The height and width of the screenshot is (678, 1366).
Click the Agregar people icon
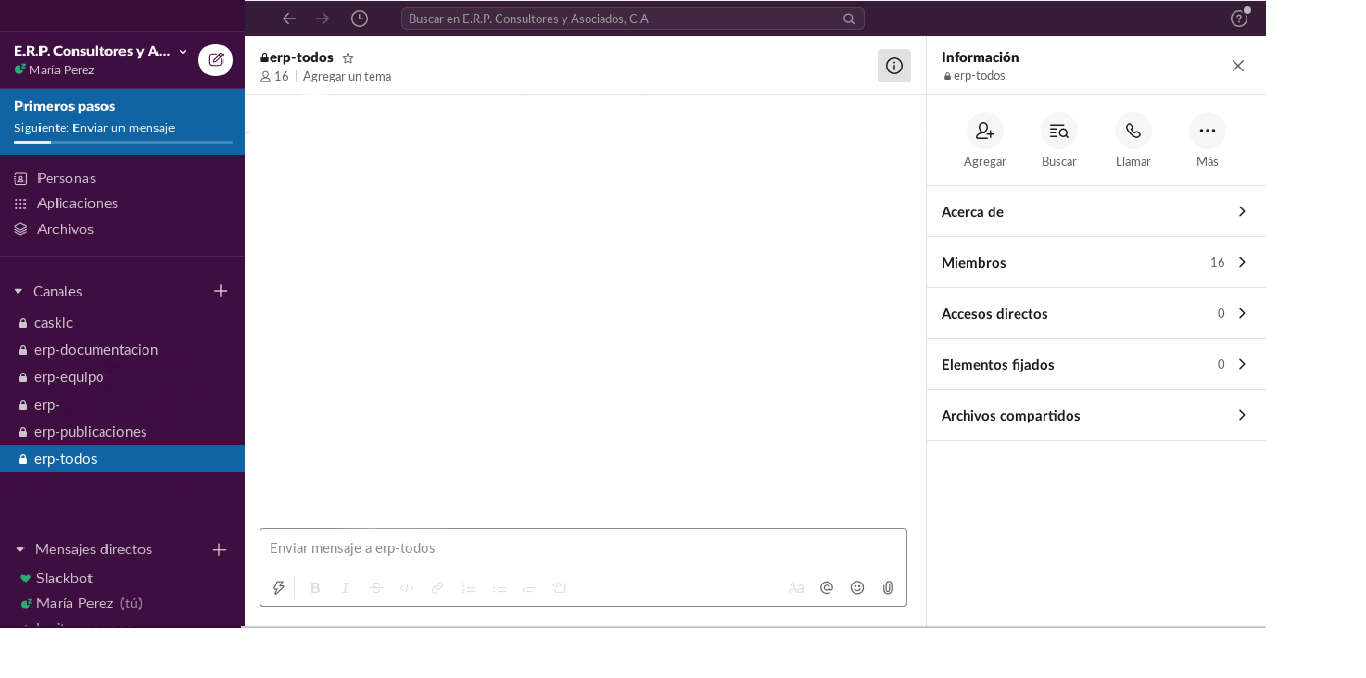985,131
